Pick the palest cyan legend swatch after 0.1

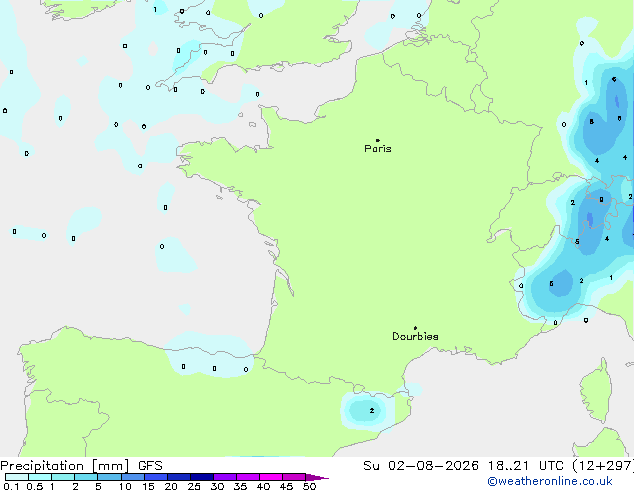[x=17, y=477]
